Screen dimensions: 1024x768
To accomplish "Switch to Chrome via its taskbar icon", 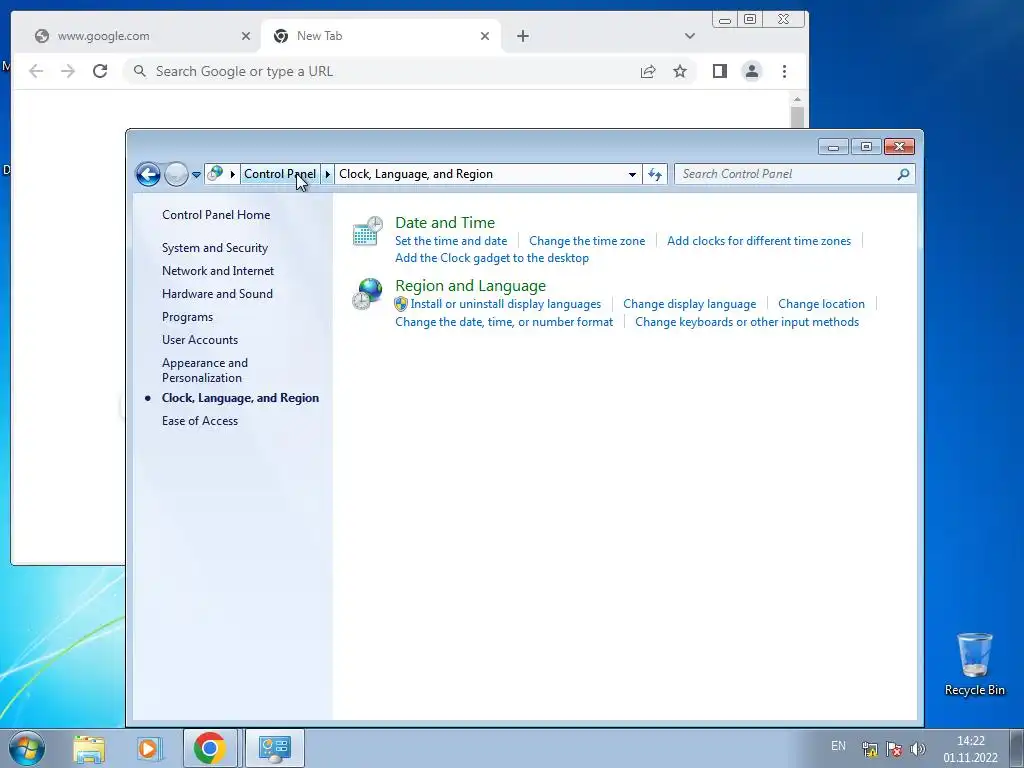I will [210, 748].
